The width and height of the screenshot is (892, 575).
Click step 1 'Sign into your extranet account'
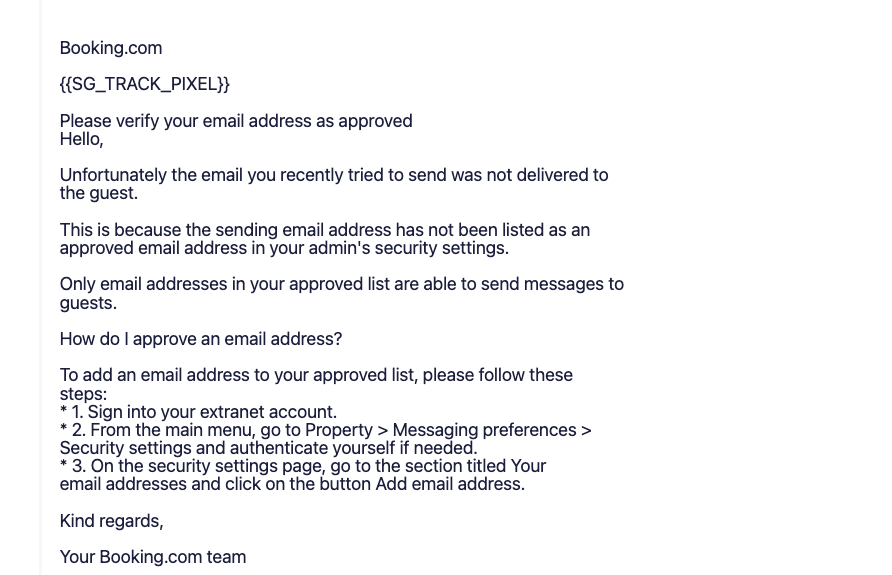point(199,412)
